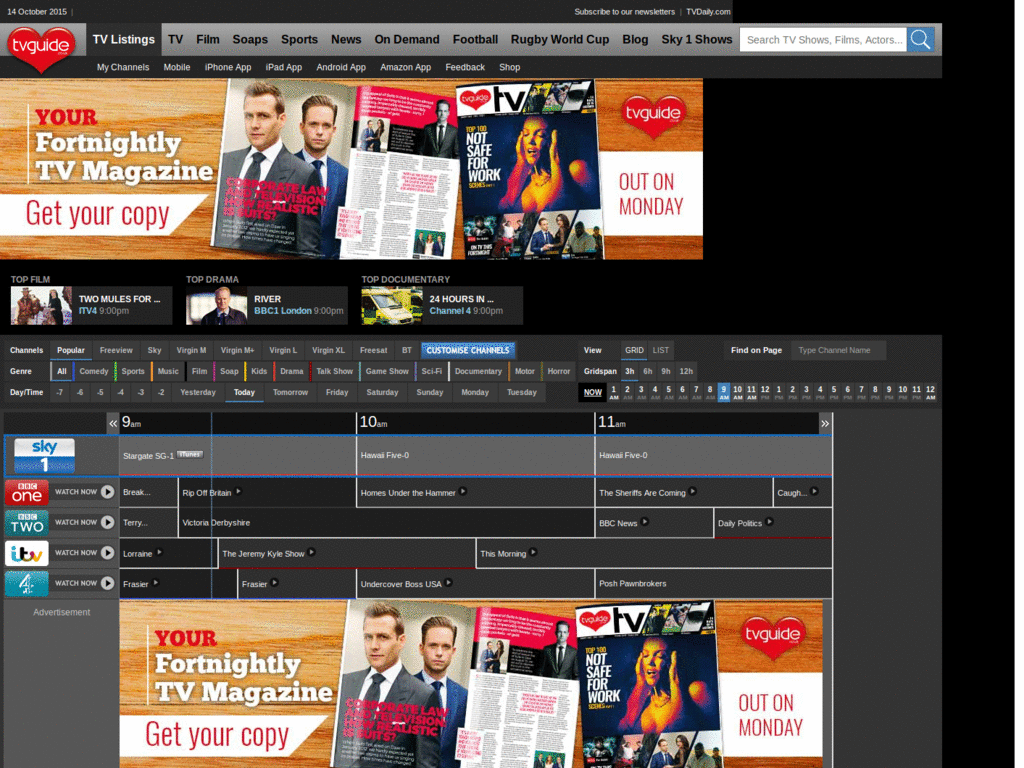1024x768 pixels.
Task: Click the search magnifying glass icon
Action: pyautogui.click(x=919, y=40)
